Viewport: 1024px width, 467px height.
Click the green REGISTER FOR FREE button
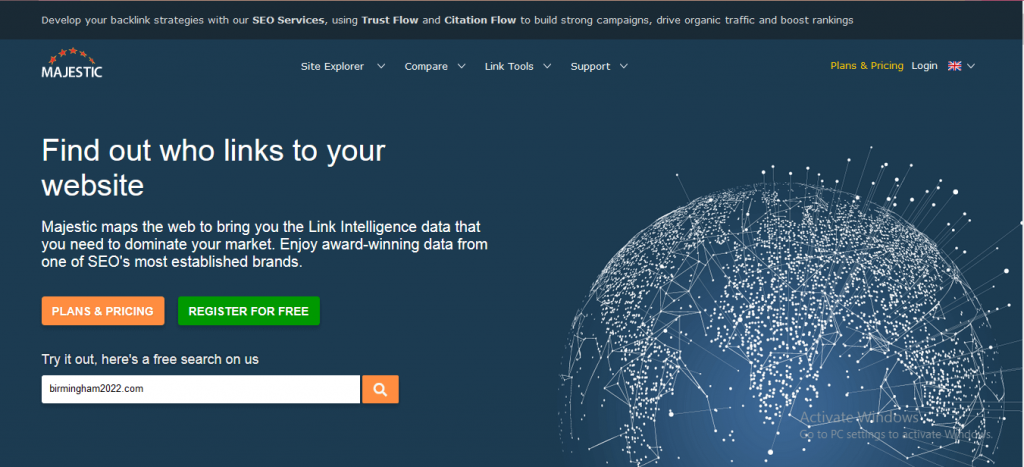tap(248, 311)
